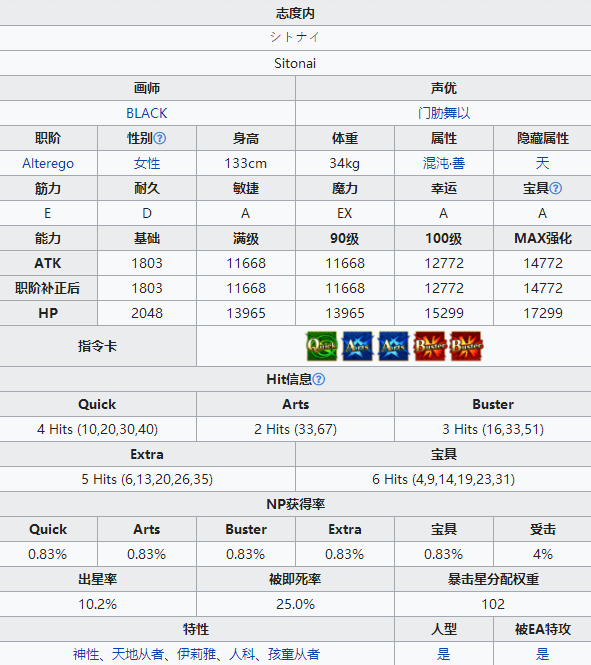Select the 受击 NP rate 4%
Image resolution: width=591 pixels, height=665 pixels.
click(x=543, y=554)
